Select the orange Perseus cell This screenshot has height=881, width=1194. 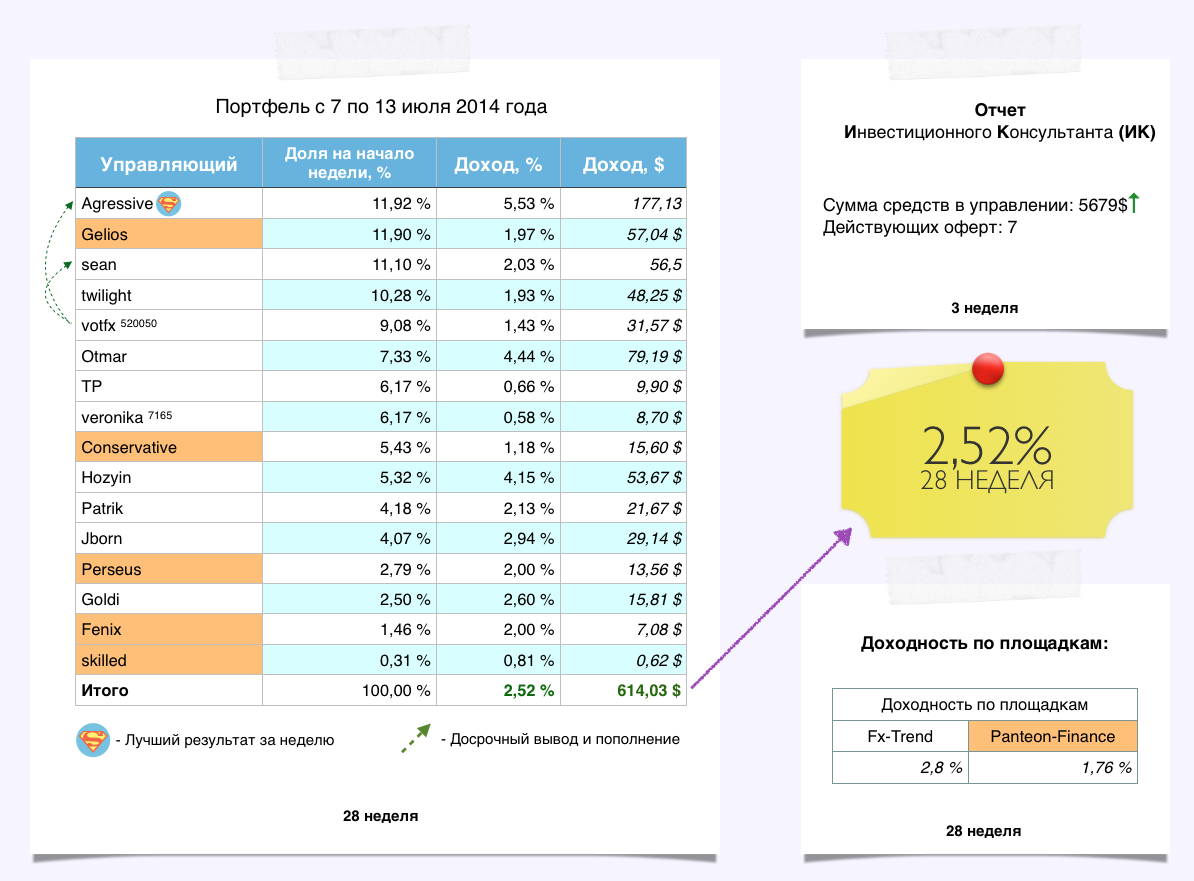(169, 569)
